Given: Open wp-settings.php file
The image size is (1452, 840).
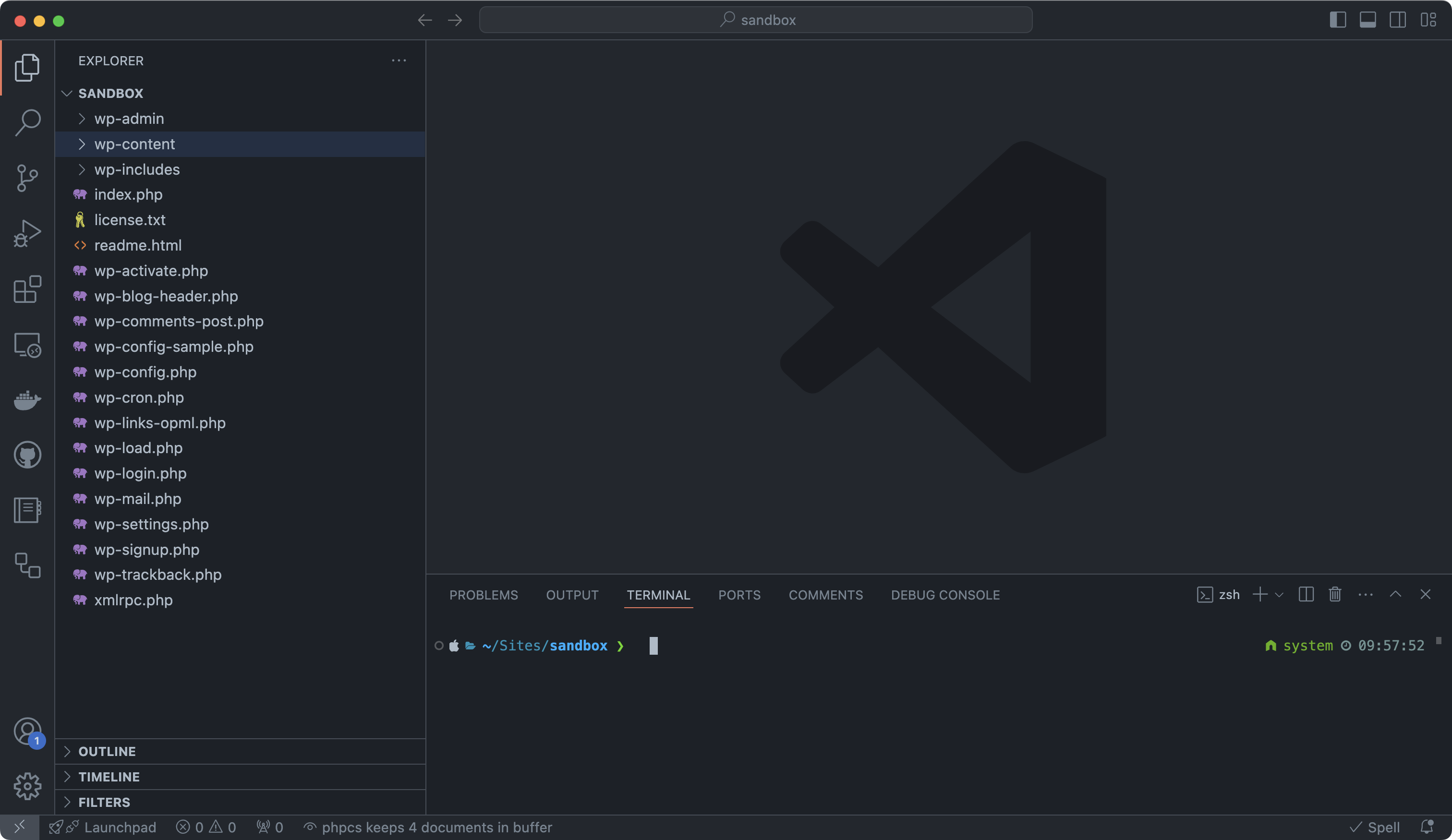Looking at the screenshot, I should point(240,524).
